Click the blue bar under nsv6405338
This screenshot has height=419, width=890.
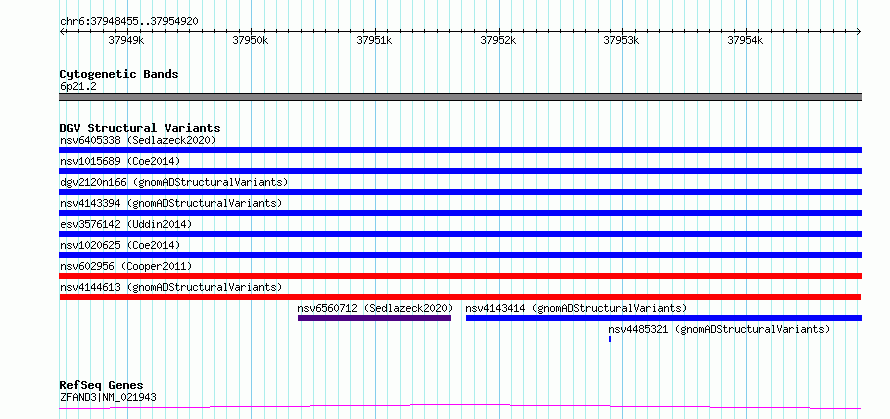[x=460, y=150]
